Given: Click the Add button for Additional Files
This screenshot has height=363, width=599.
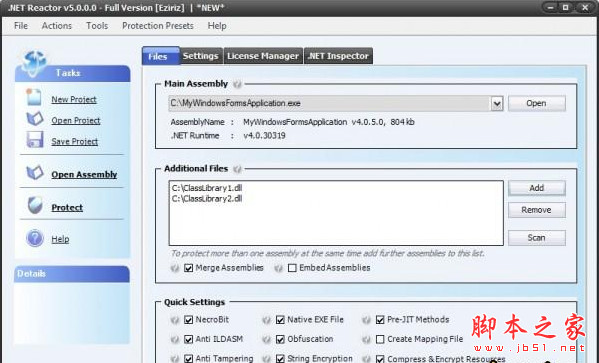Looking at the screenshot, I should pyautogui.click(x=536, y=188).
